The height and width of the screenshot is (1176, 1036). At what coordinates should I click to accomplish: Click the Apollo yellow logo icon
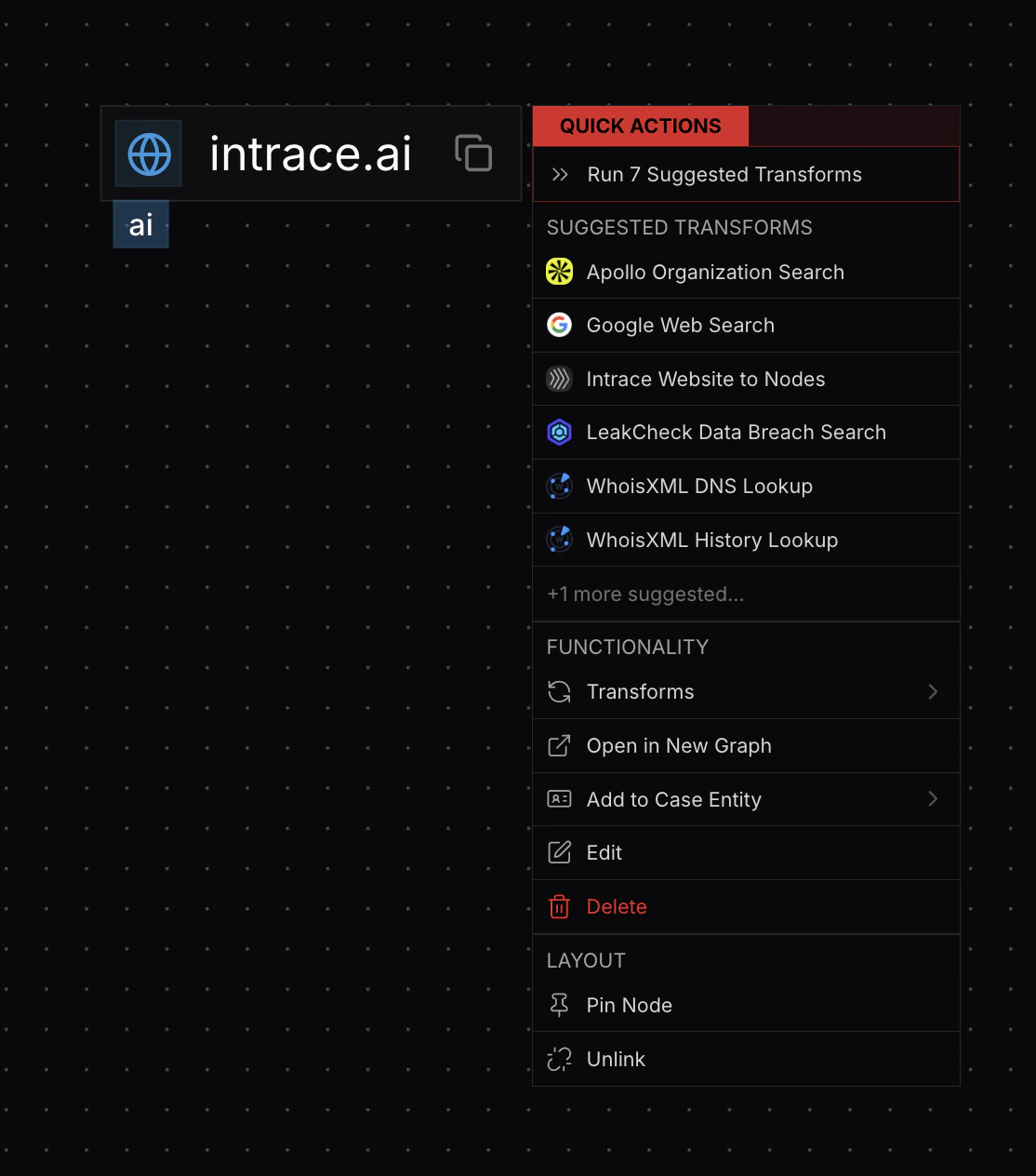(559, 272)
